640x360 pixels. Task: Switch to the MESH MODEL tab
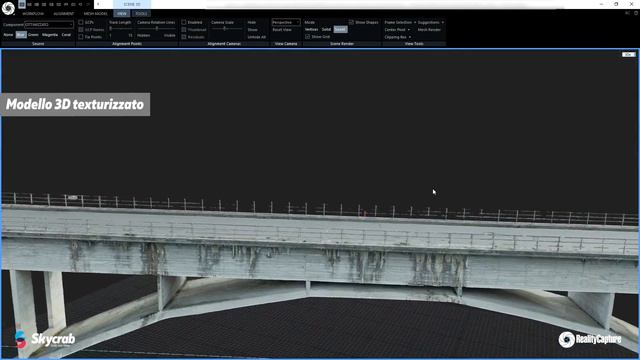click(x=95, y=13)
